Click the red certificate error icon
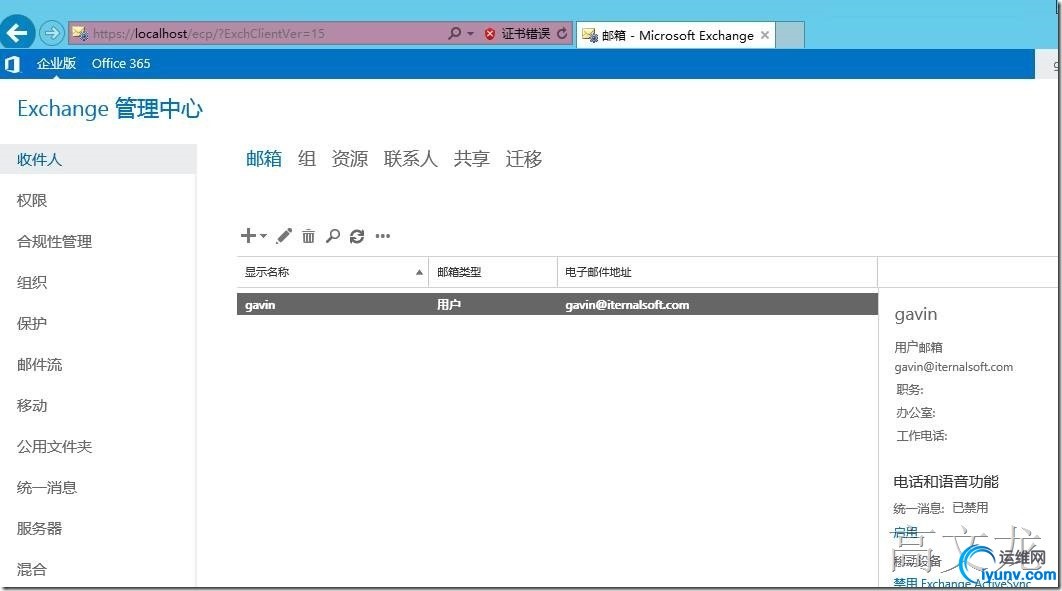Screen dimensions: 1062x591 [490, 34]
